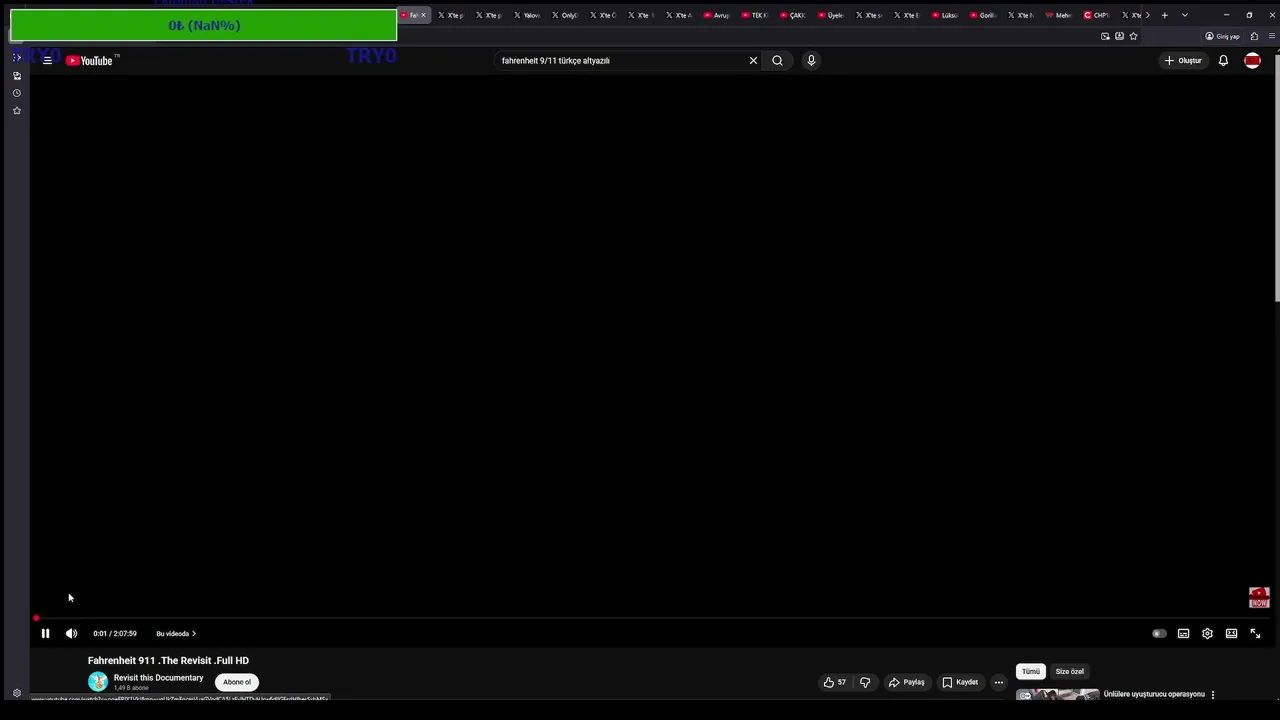Open the browser extensions icon
The image size is (1280, 720).
coord(1254,36)
